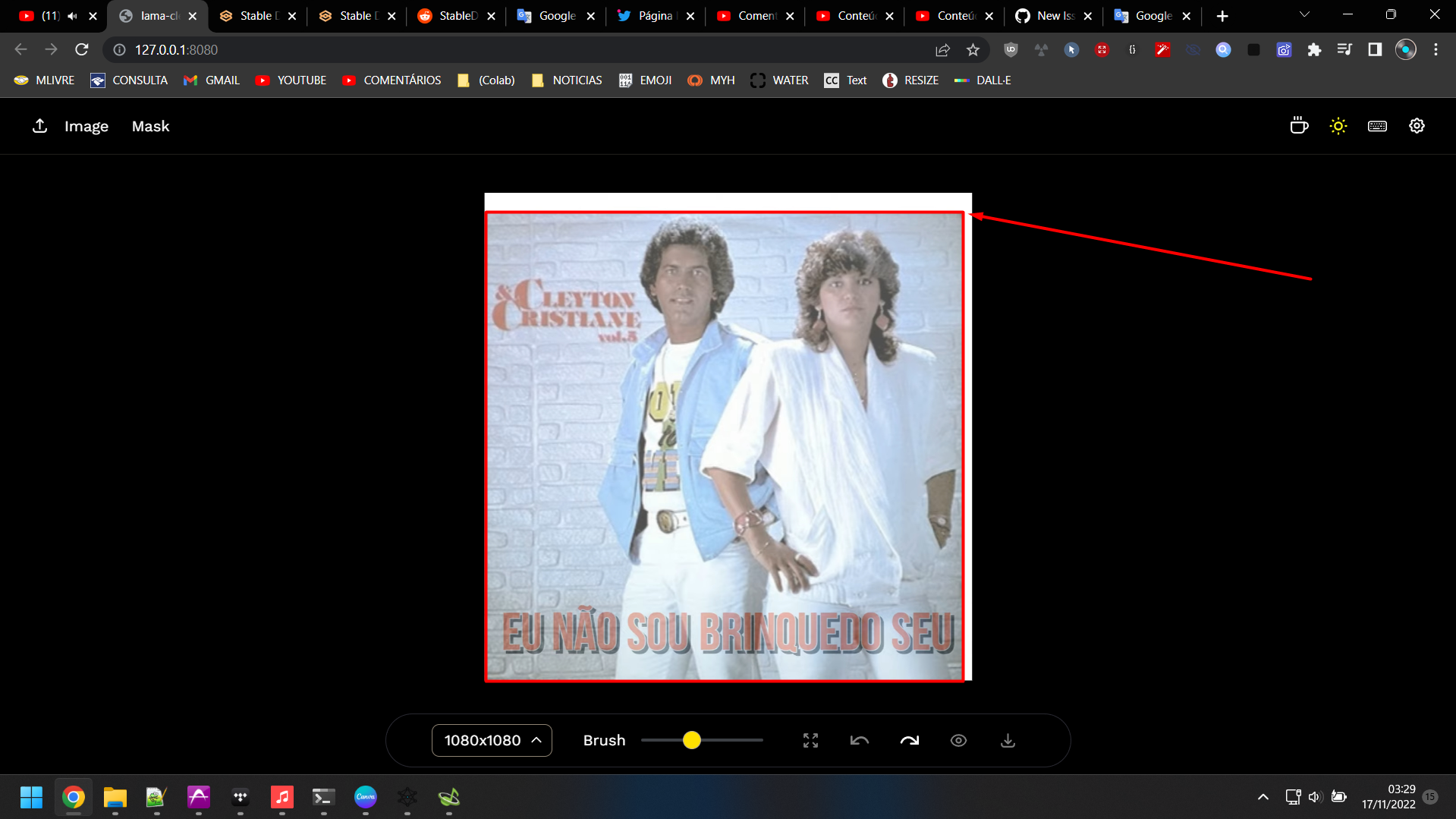Viewport: 1456px width, 819px height.
Task: Switch to the Mask tab
Action: [150, 126]
